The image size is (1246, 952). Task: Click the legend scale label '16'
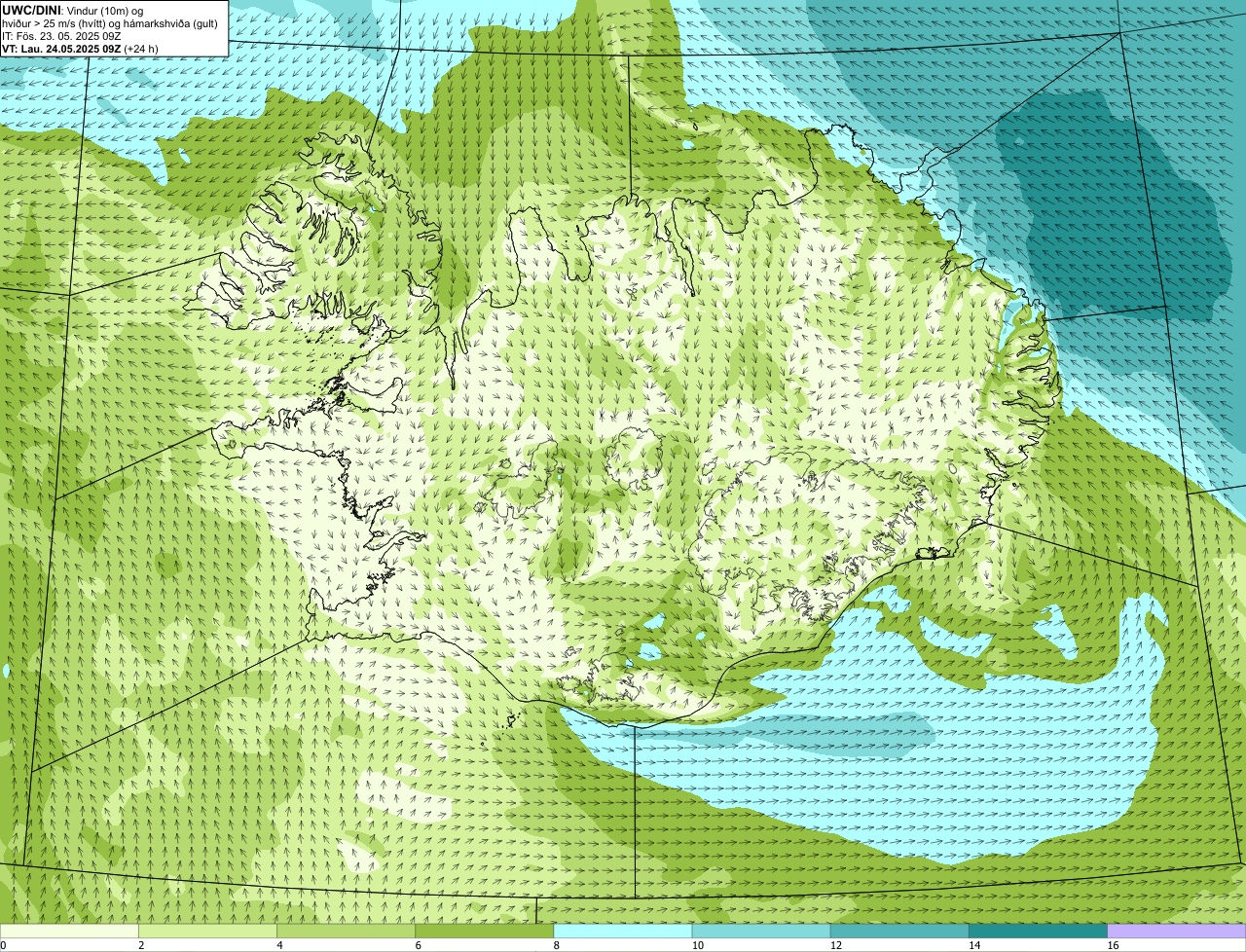1113,945
